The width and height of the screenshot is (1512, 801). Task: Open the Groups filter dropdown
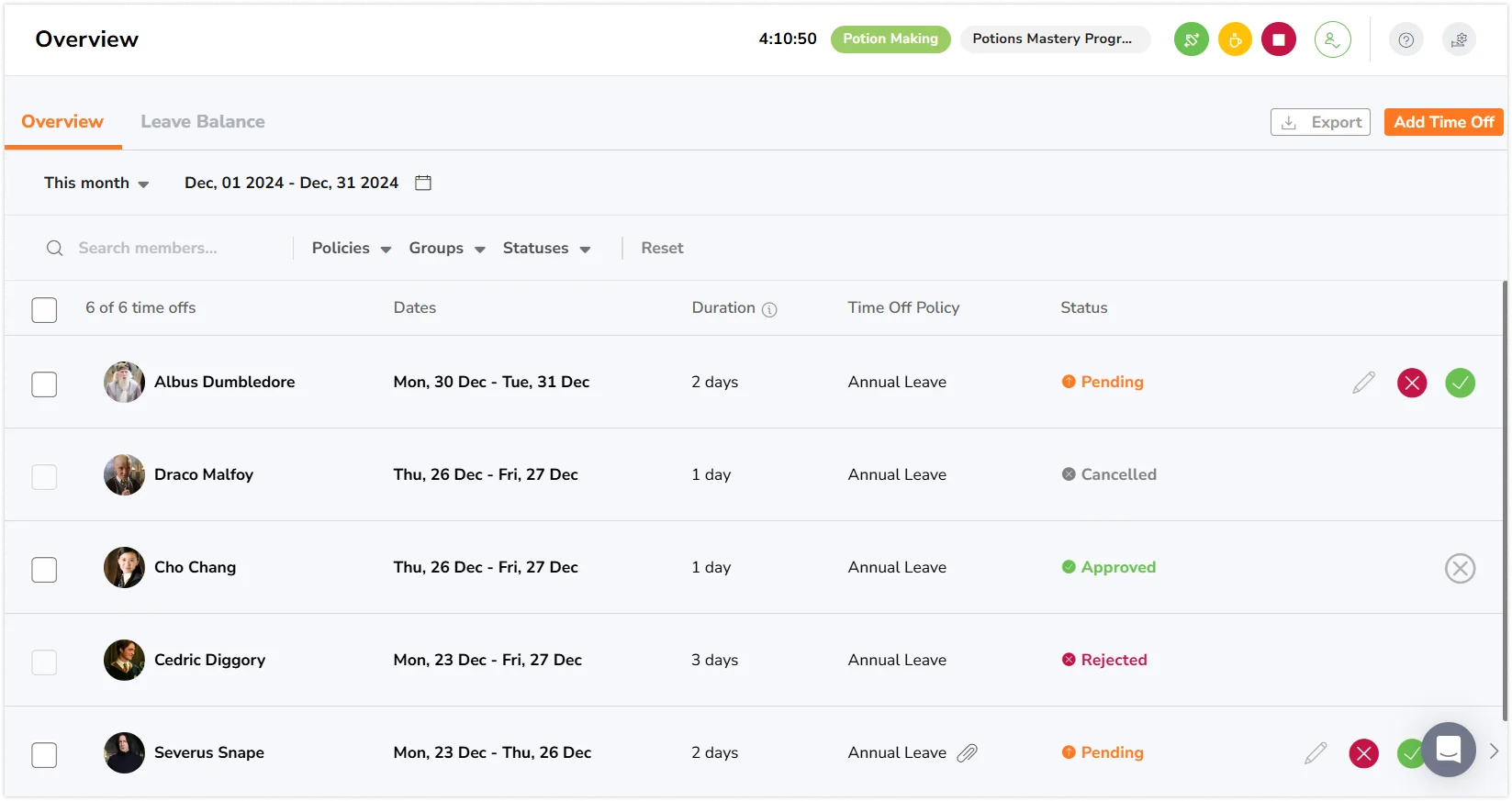447,248
